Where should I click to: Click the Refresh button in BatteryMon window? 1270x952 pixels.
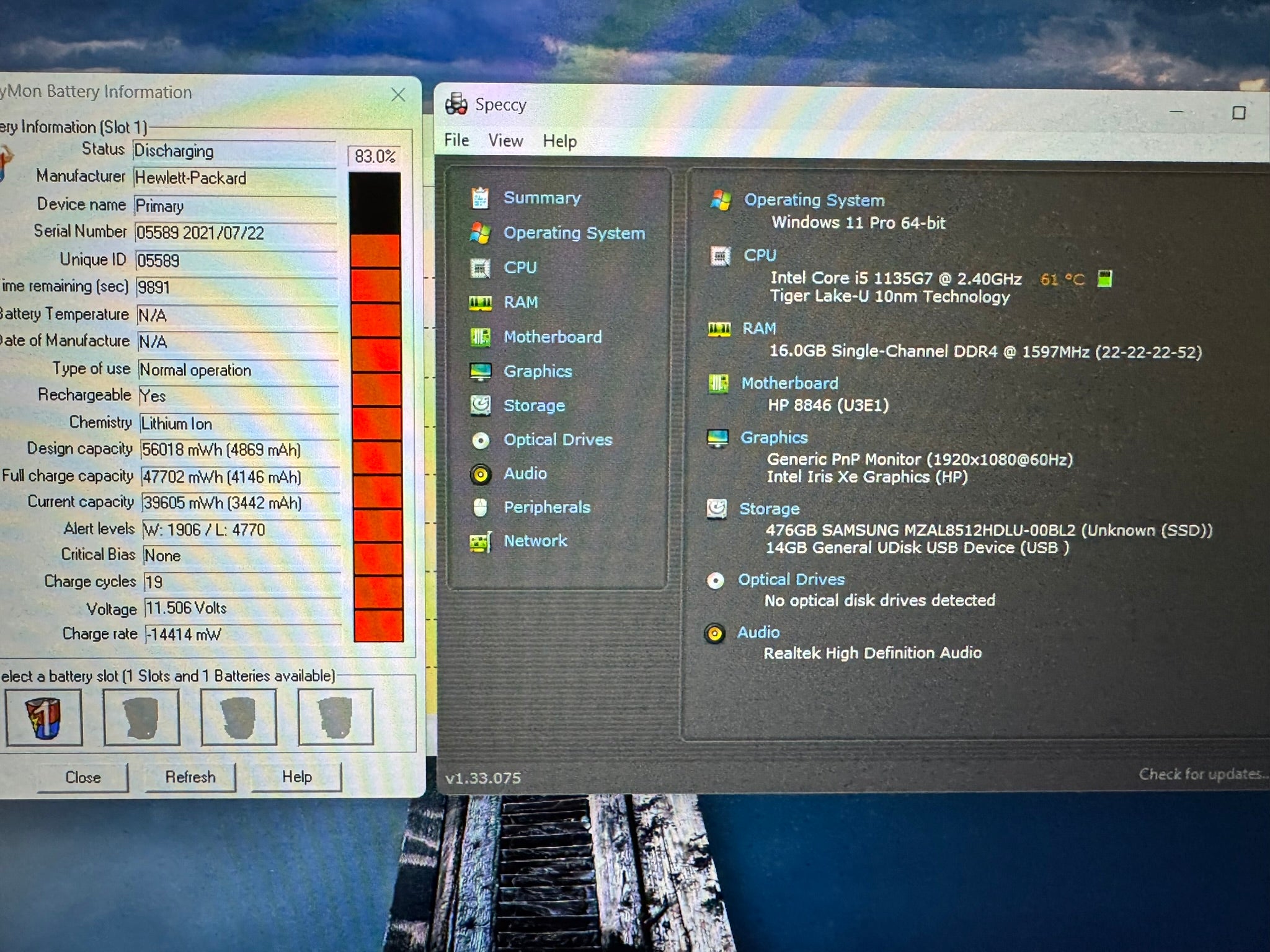190,777
